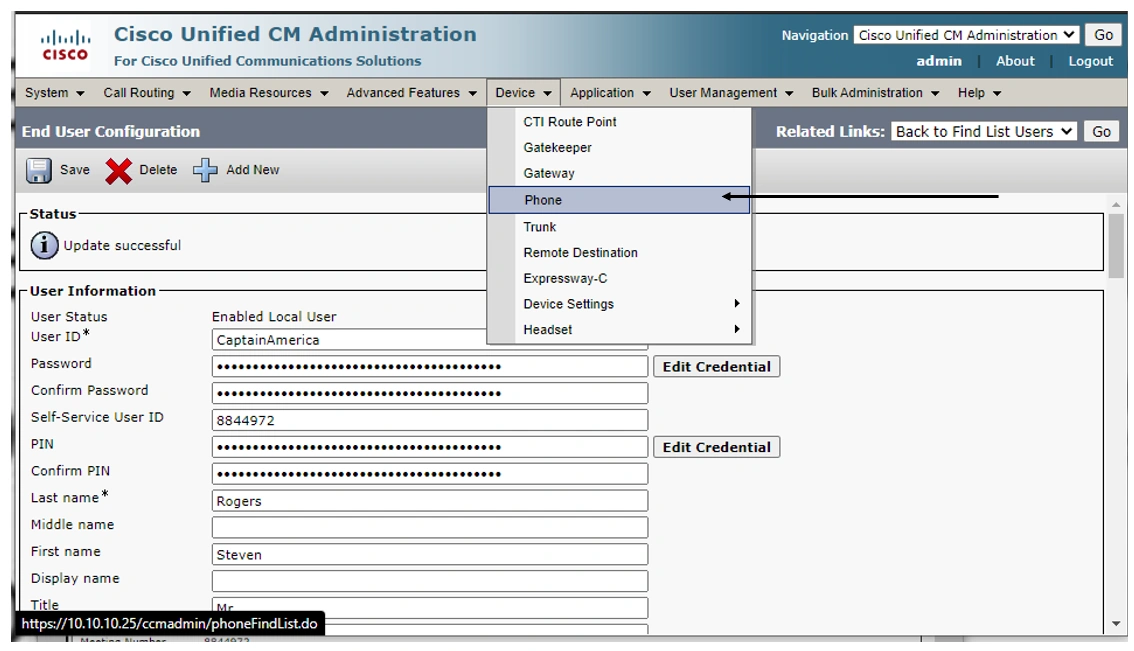The width and height of the screenshot is (1134, 651).
Task: Choose Phone in the Device menu
Action: click(619, 200)
